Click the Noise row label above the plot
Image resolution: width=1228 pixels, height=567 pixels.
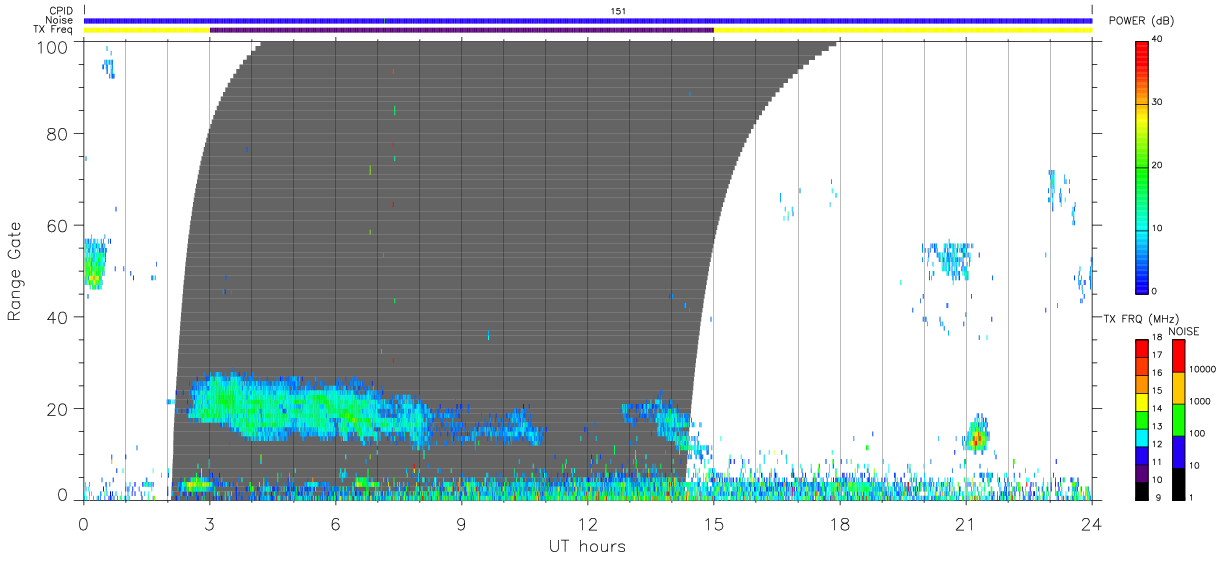(60, 20)
